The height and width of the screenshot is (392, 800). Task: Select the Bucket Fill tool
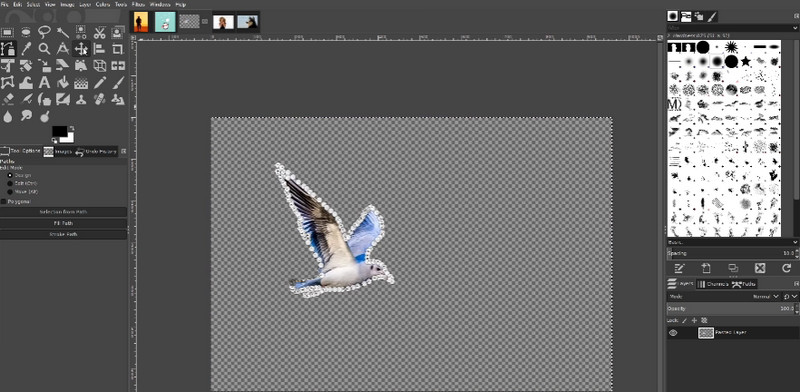[x=63, y=82]
